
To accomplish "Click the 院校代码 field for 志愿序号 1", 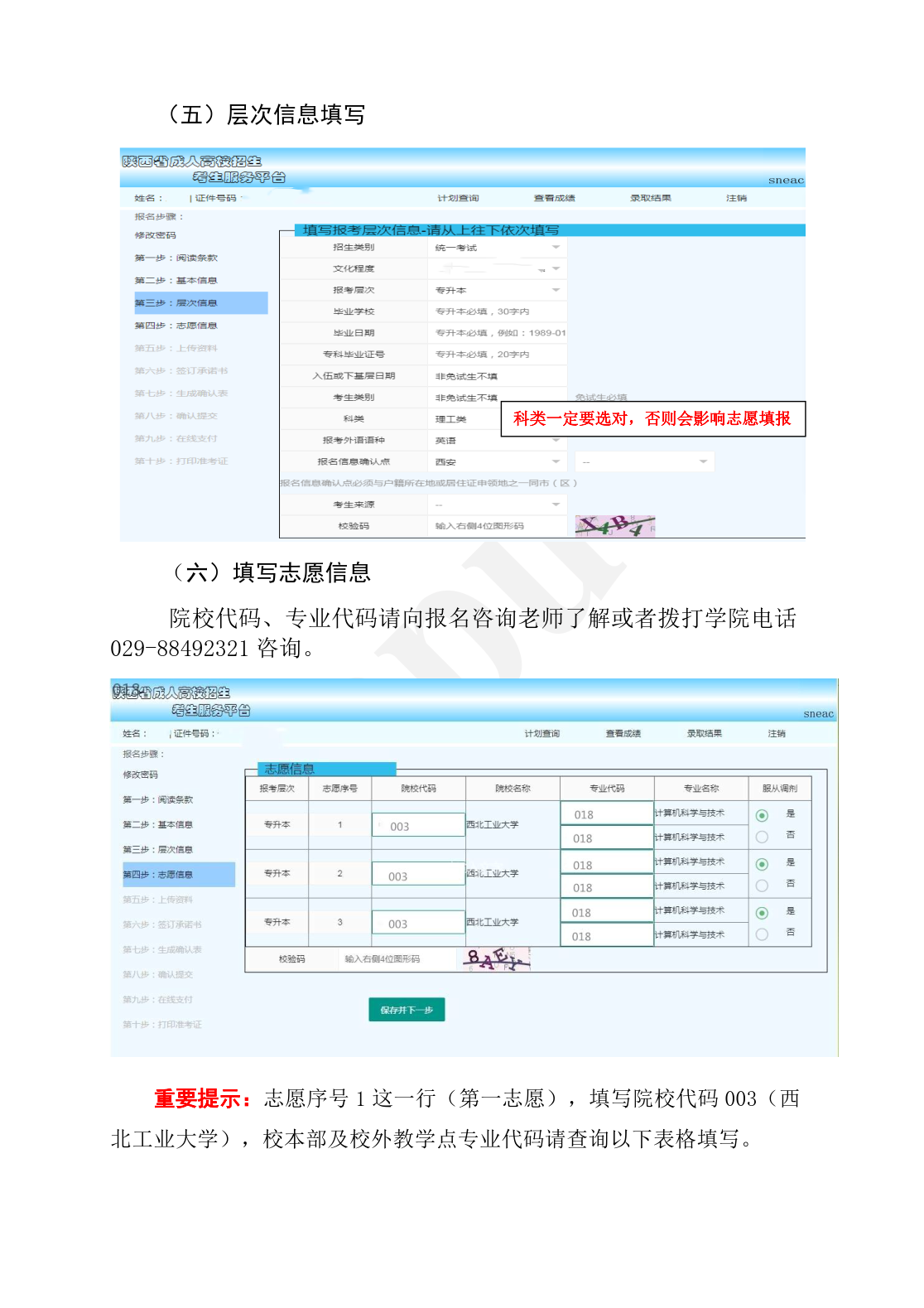I will (418, 826).
